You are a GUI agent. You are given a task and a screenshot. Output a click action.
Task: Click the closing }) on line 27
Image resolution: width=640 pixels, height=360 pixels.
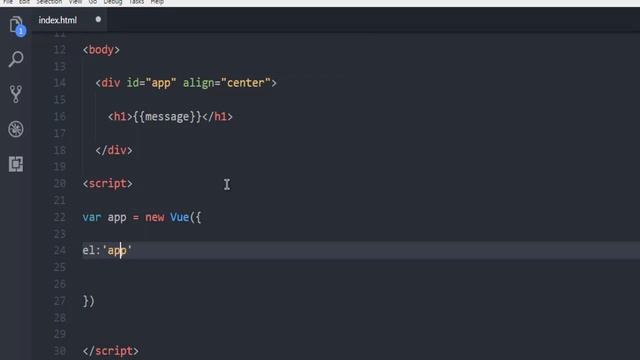(89, 301)
